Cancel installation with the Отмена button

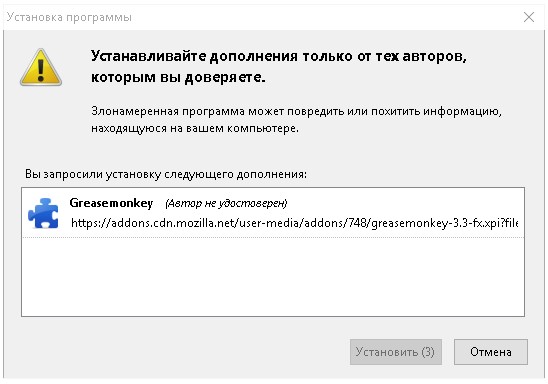tap(491, 352)
